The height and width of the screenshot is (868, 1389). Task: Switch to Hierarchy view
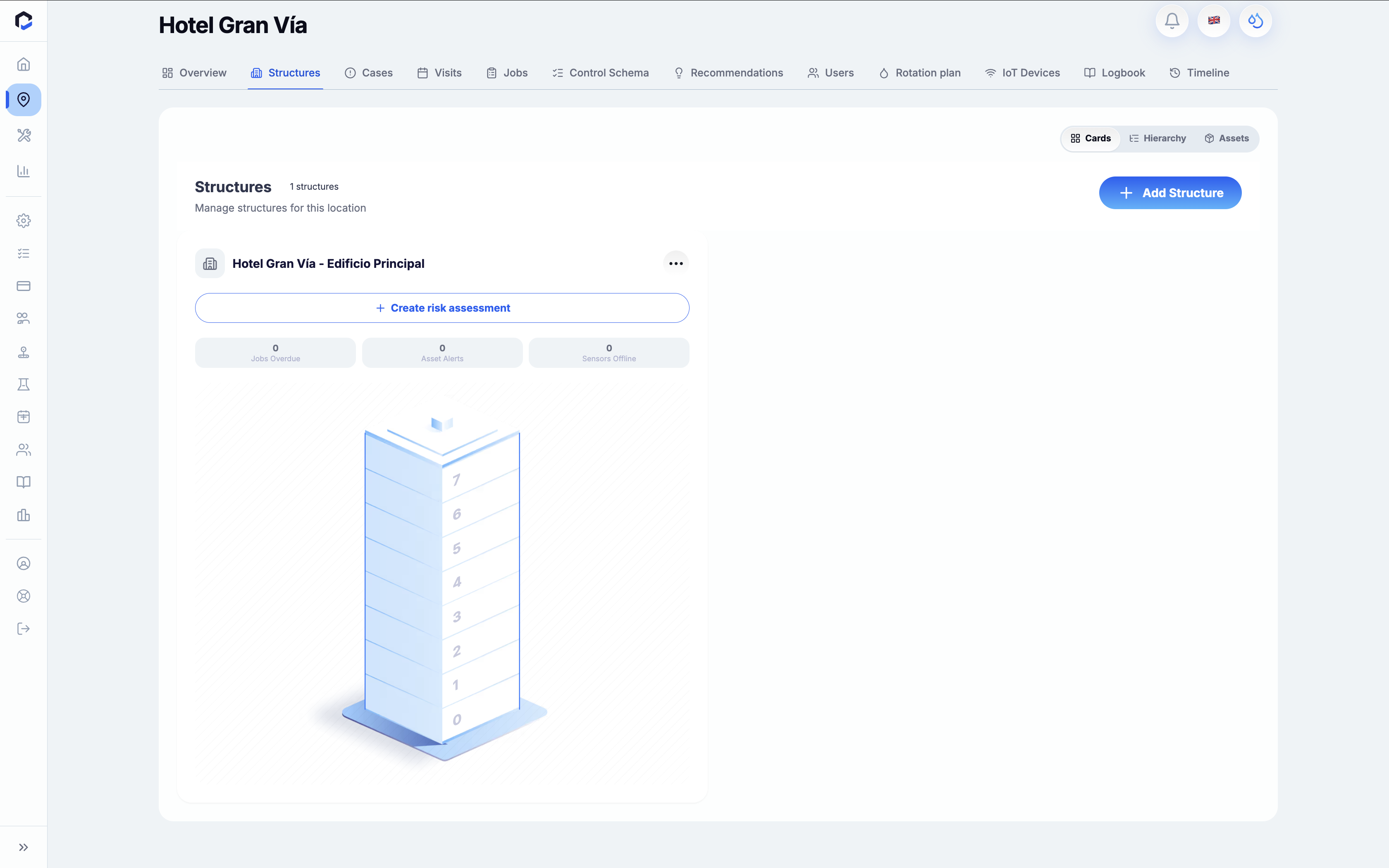click(x=1157, y=138)
